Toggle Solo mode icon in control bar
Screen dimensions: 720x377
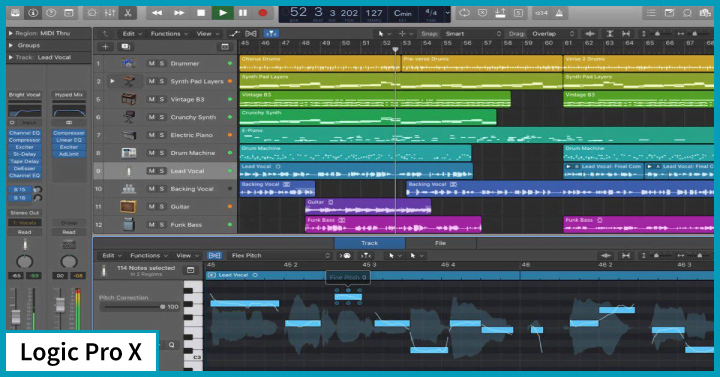click(518, 13)
